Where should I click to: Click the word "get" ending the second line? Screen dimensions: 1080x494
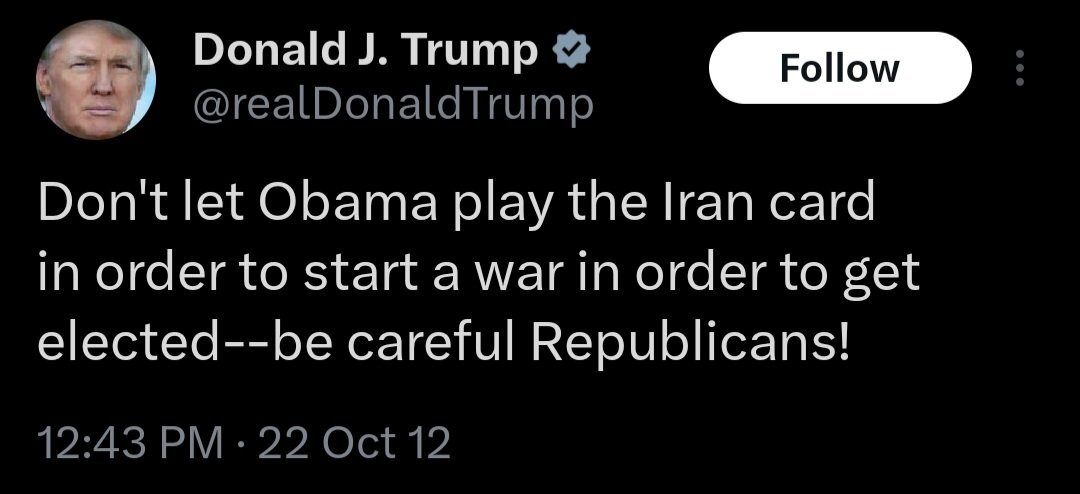883,275
